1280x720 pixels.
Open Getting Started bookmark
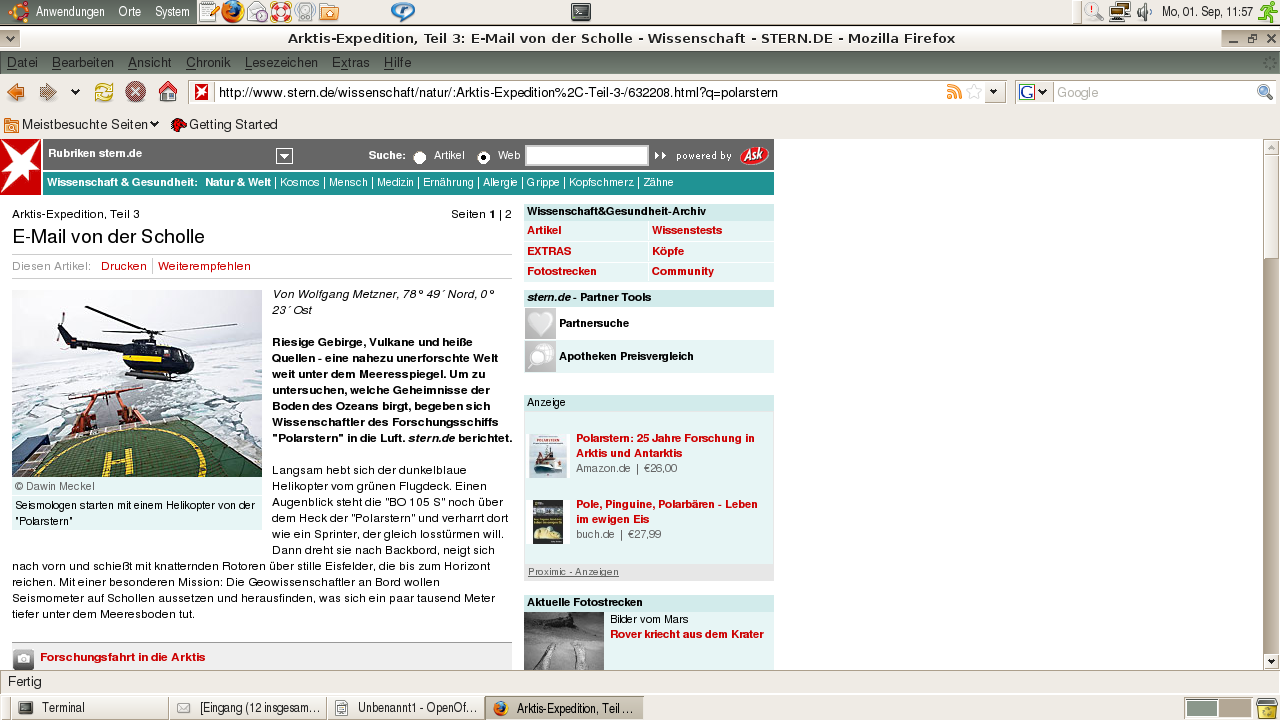224,125
